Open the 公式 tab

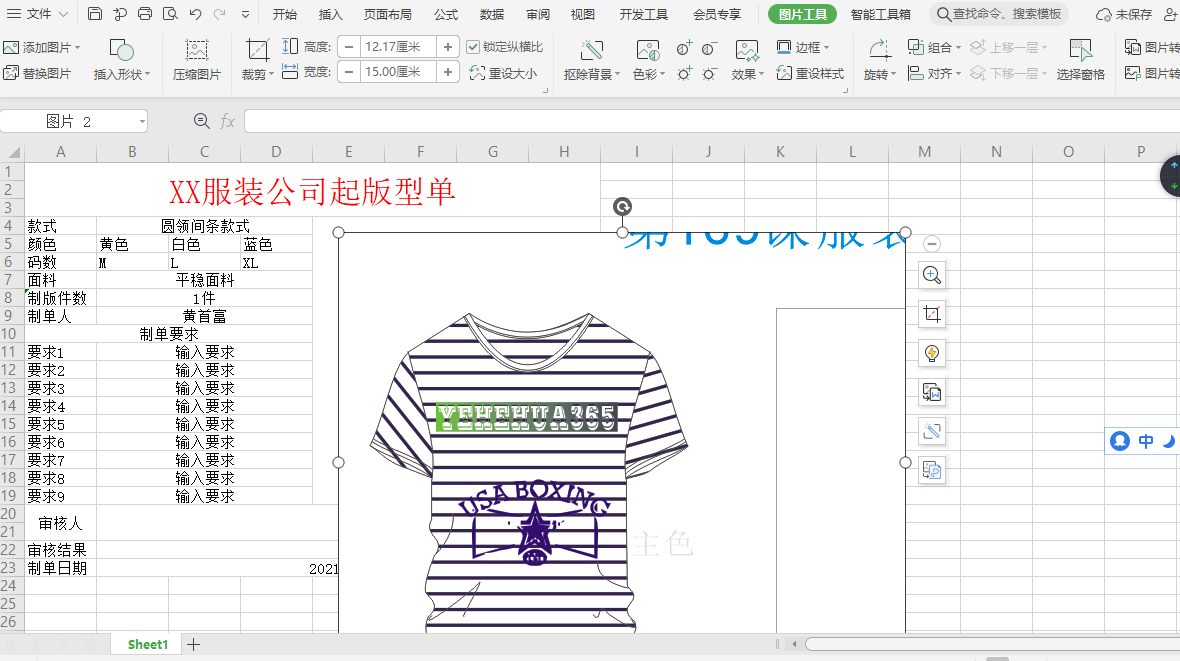coord(446,14)
